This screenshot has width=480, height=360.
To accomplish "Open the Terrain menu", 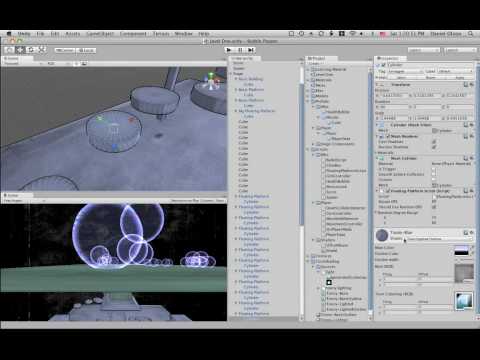I will [x=161, y=34].
